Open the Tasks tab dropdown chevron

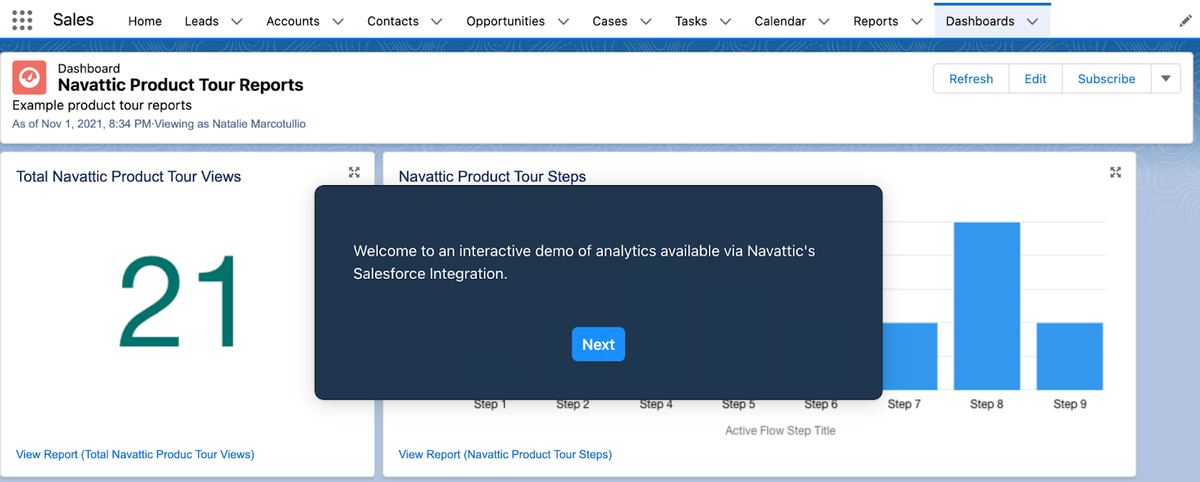tap(725, 21)
